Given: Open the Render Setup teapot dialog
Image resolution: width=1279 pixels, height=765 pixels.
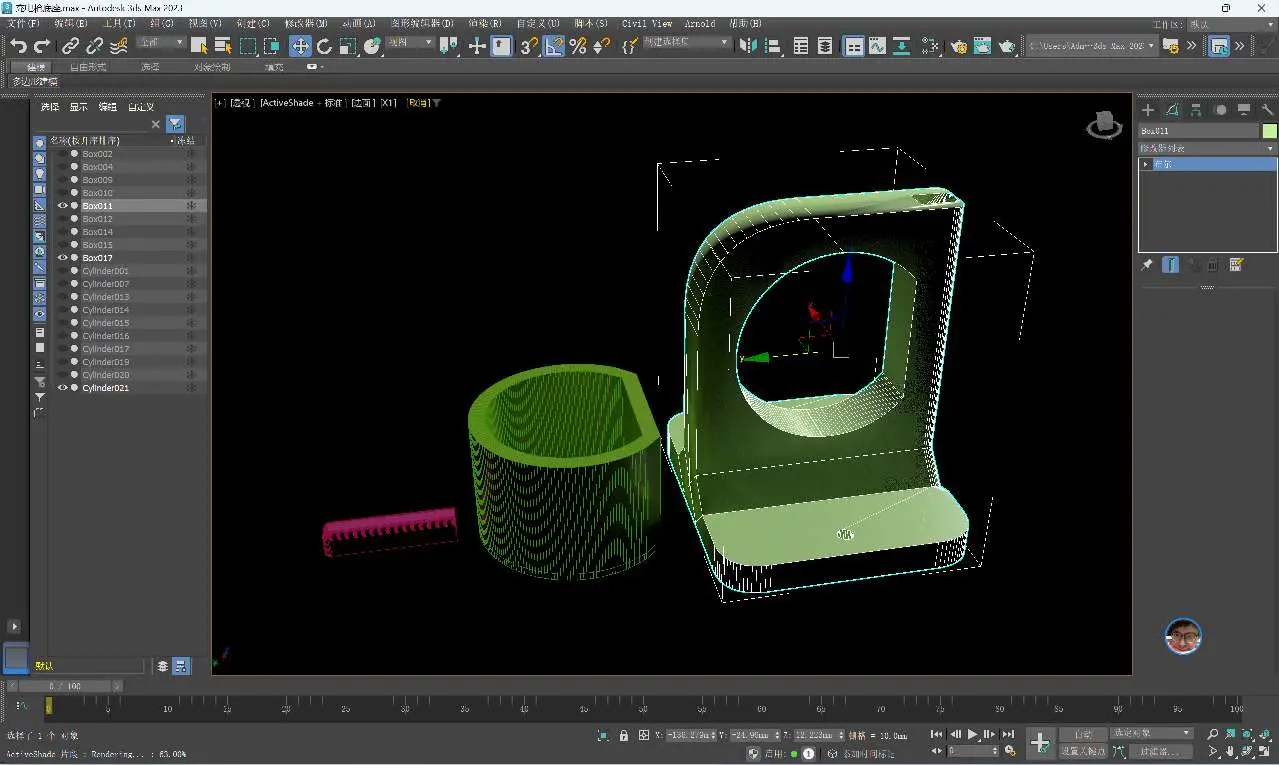Looking at the screenshot, I should (959, 46).
